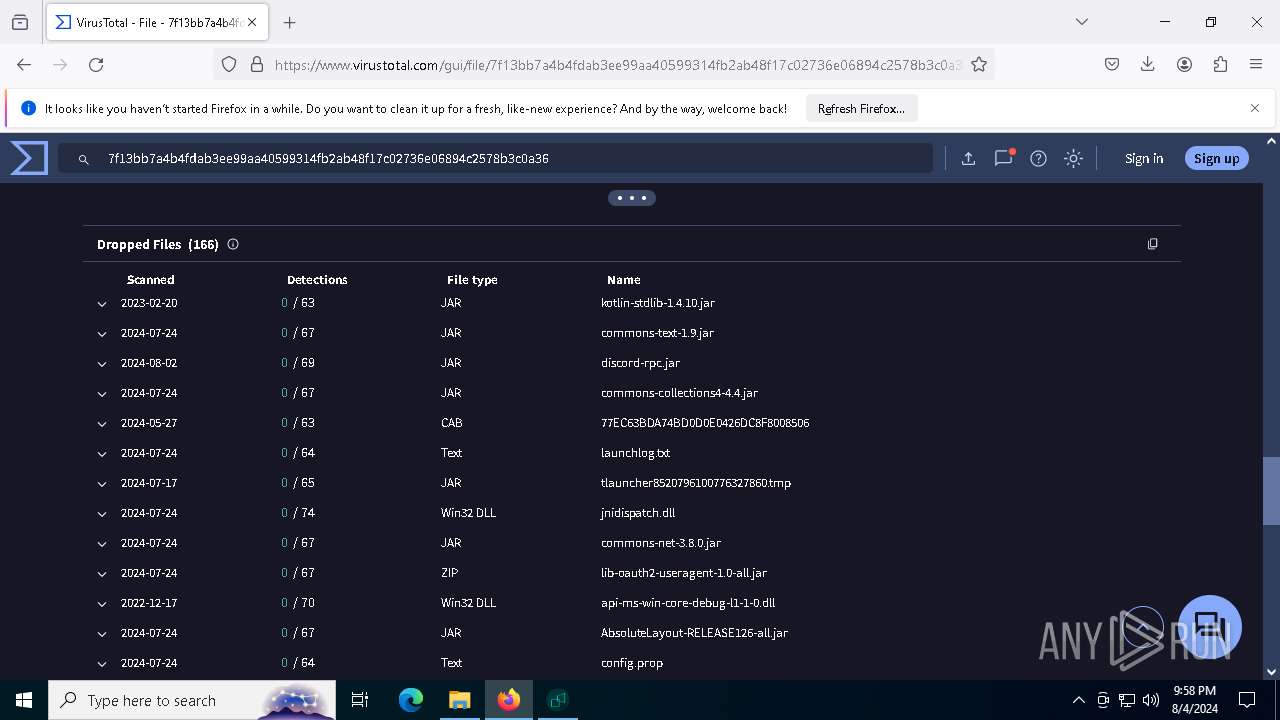Open the Firefox account icon
The height and width of the screenshot is (720, 1280).
coord(1184,64)
